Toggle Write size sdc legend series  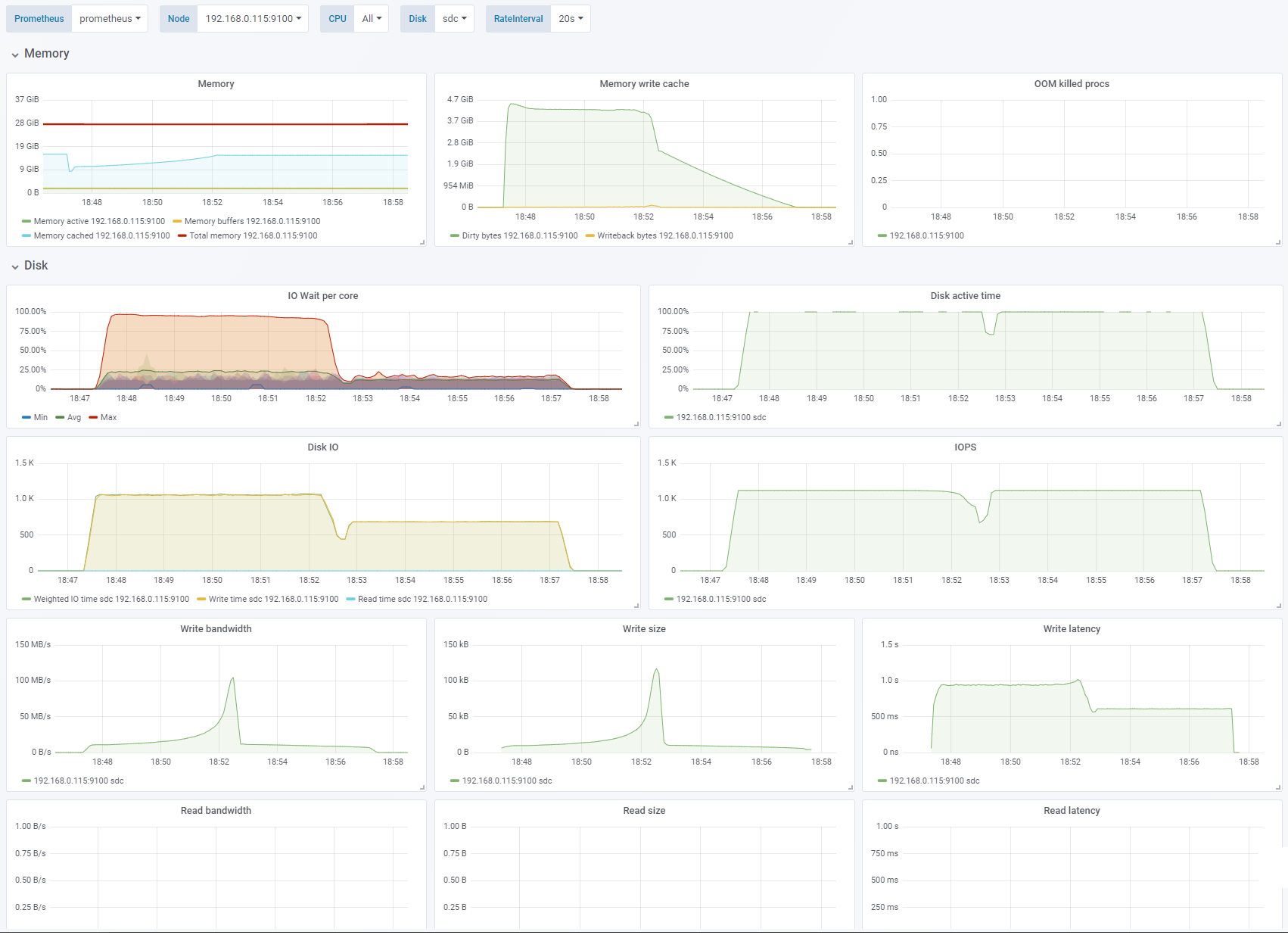click(x=507, y=781)
